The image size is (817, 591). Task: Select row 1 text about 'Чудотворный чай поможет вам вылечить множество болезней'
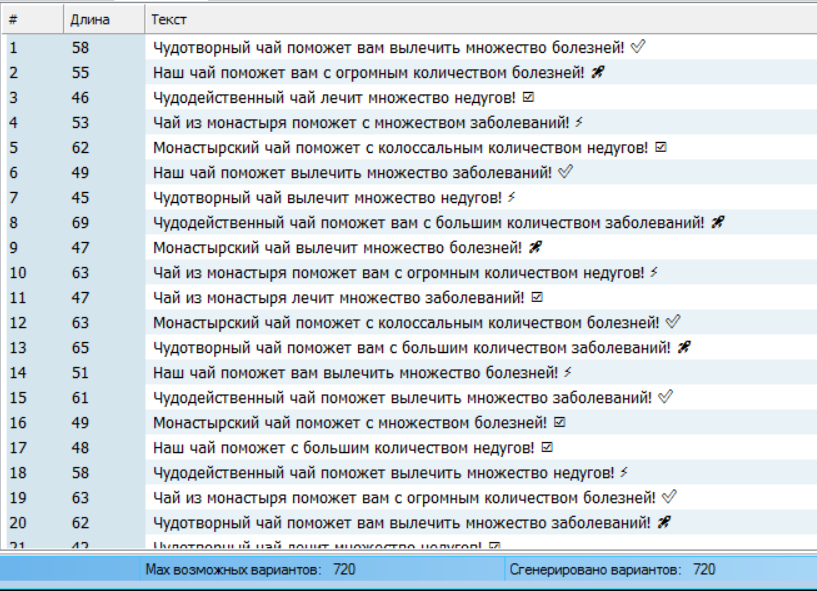(388, 48)
